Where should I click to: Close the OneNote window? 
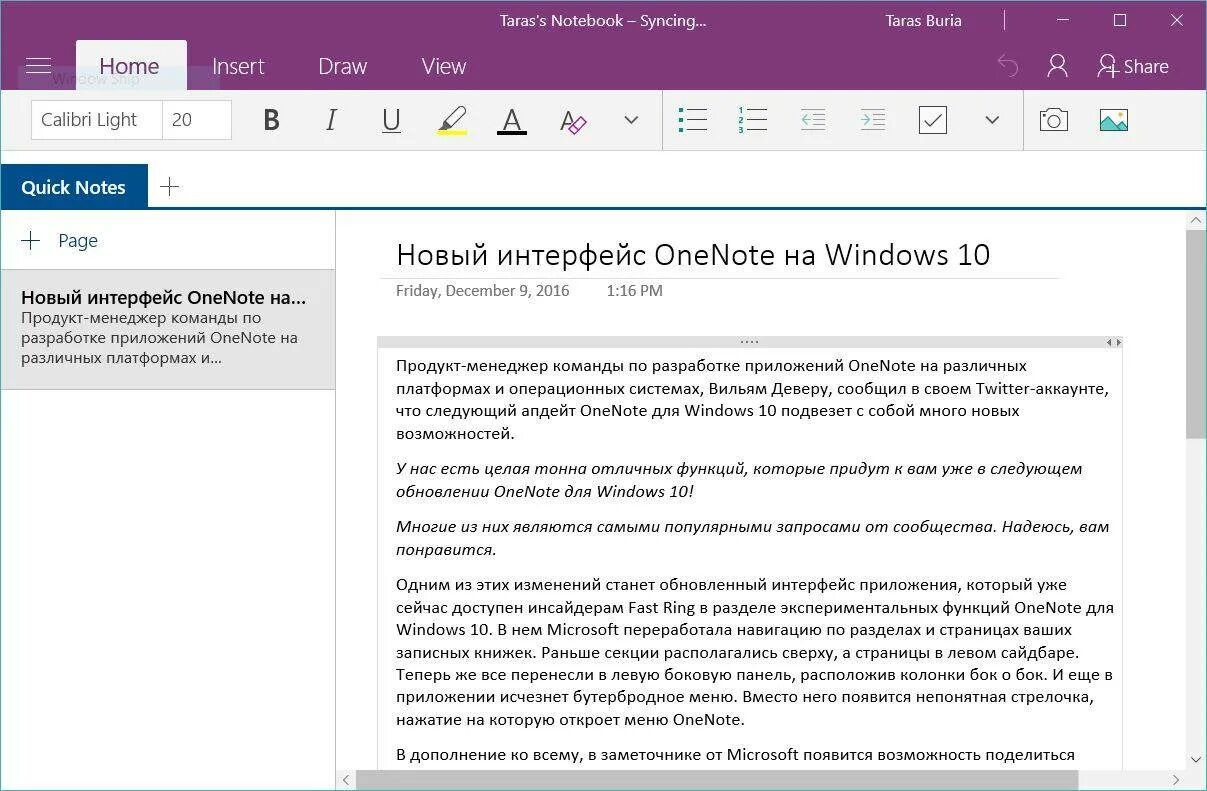click(x=1176, y=20)
